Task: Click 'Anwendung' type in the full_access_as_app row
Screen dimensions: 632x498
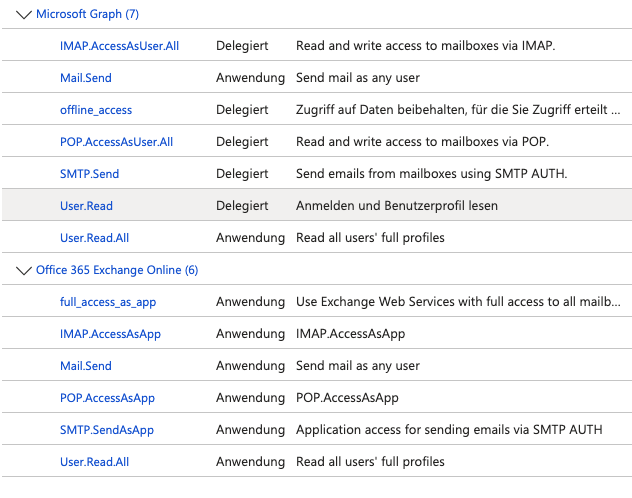Action: [251, 302]
